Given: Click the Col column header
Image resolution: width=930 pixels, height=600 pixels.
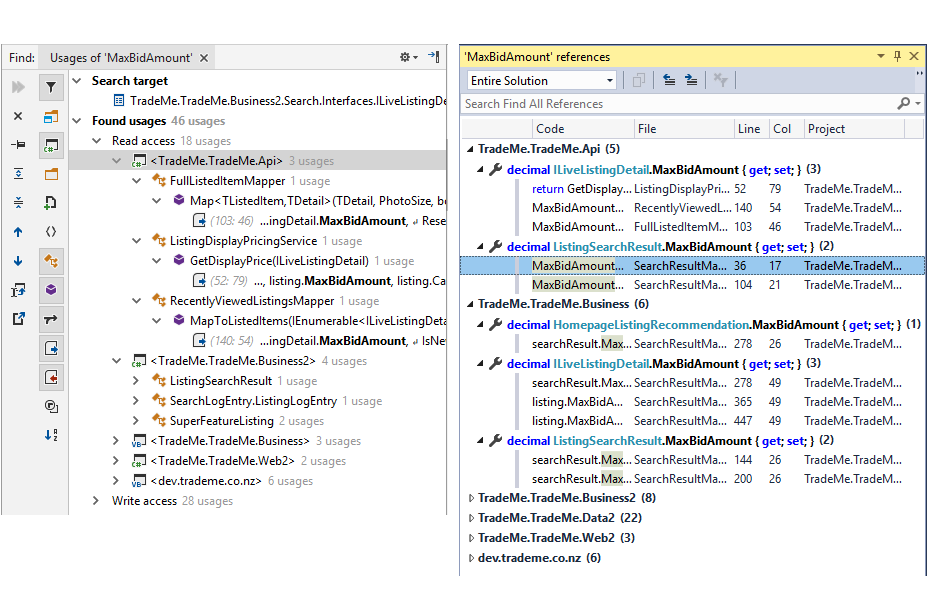Looking at the screenshot, I should click(x=786, y=129).
